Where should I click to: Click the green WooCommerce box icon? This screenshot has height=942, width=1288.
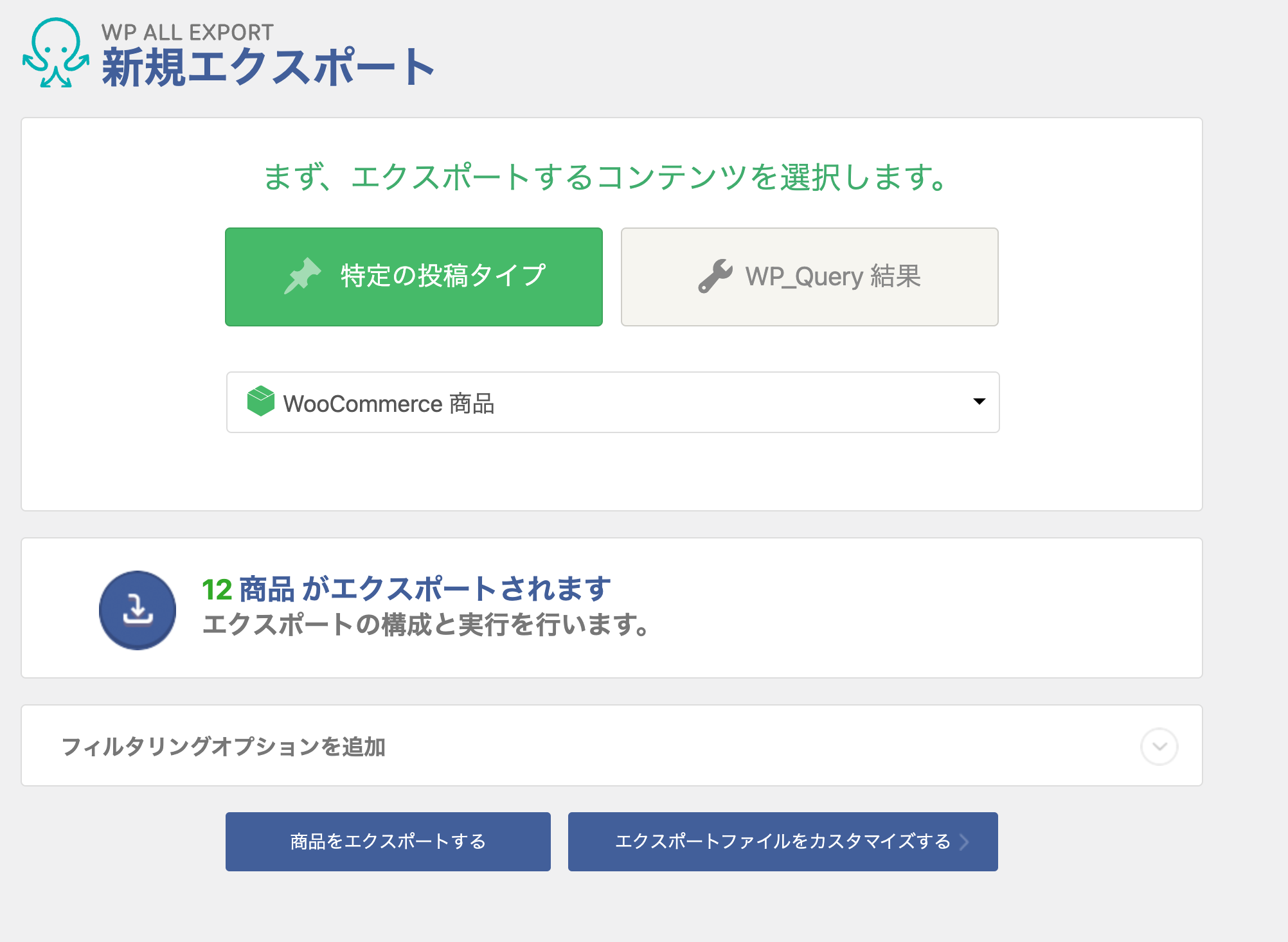tap(261, 401)
